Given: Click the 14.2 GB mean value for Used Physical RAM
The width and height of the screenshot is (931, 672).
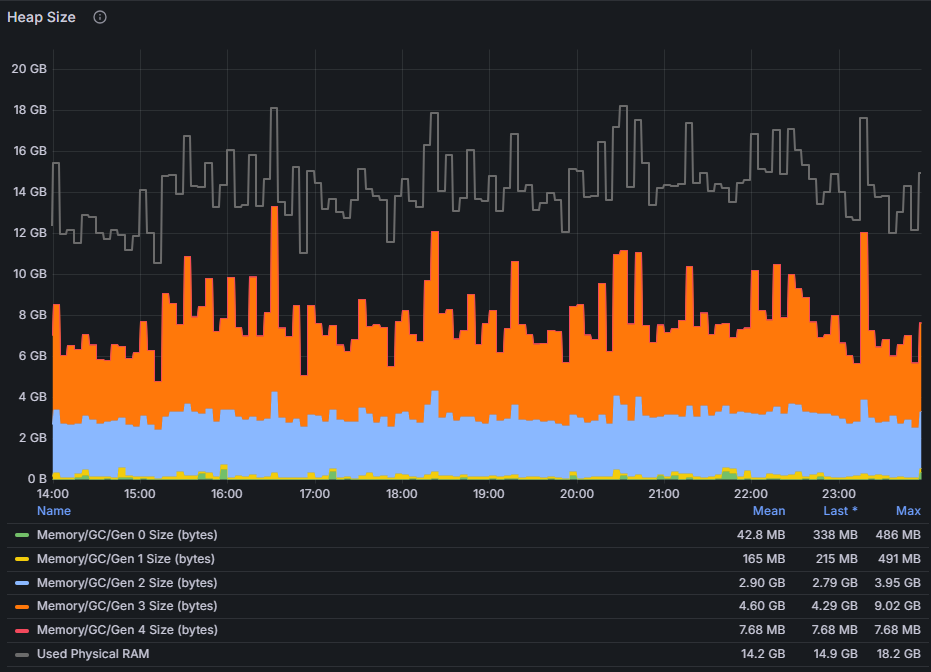Looking at the screenshot, I should 763,654.
